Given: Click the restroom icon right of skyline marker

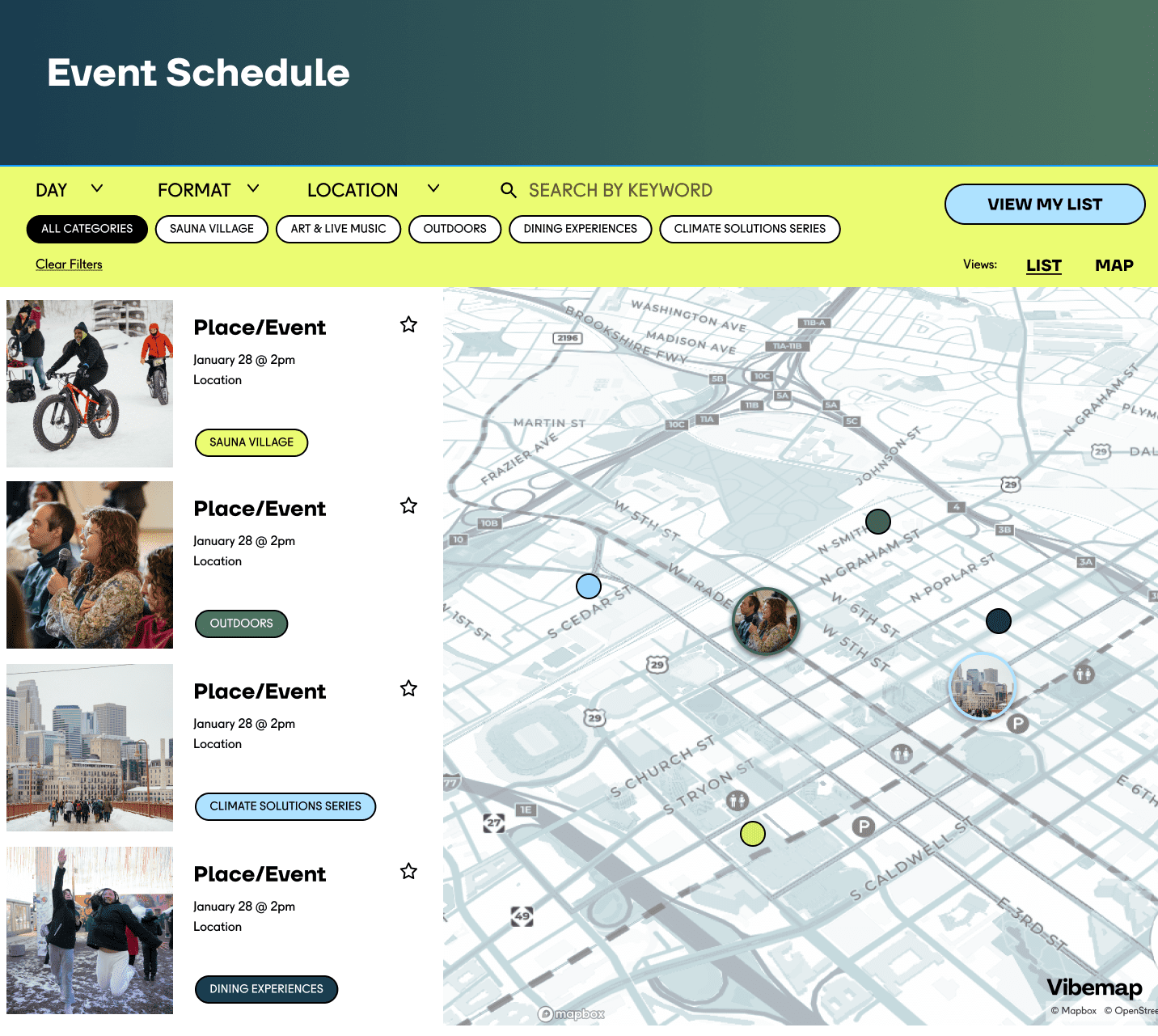Looking at the screenshot, I should [1084, 673].
